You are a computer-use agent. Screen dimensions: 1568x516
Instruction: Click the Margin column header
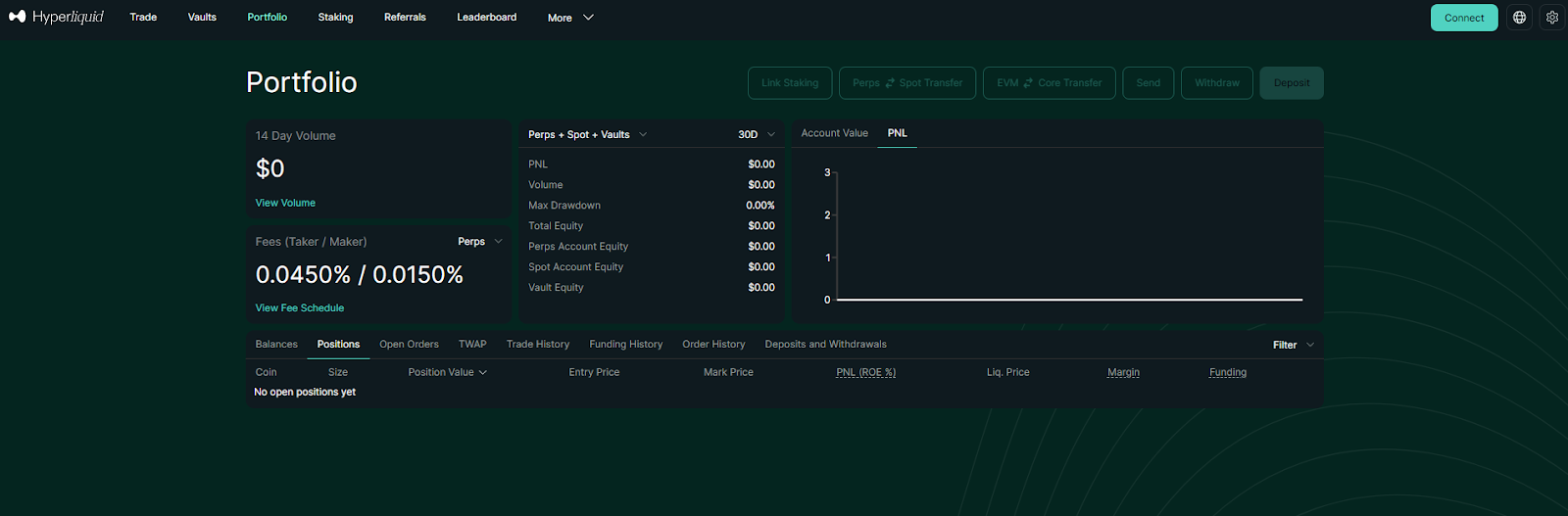pos(1123,372)
